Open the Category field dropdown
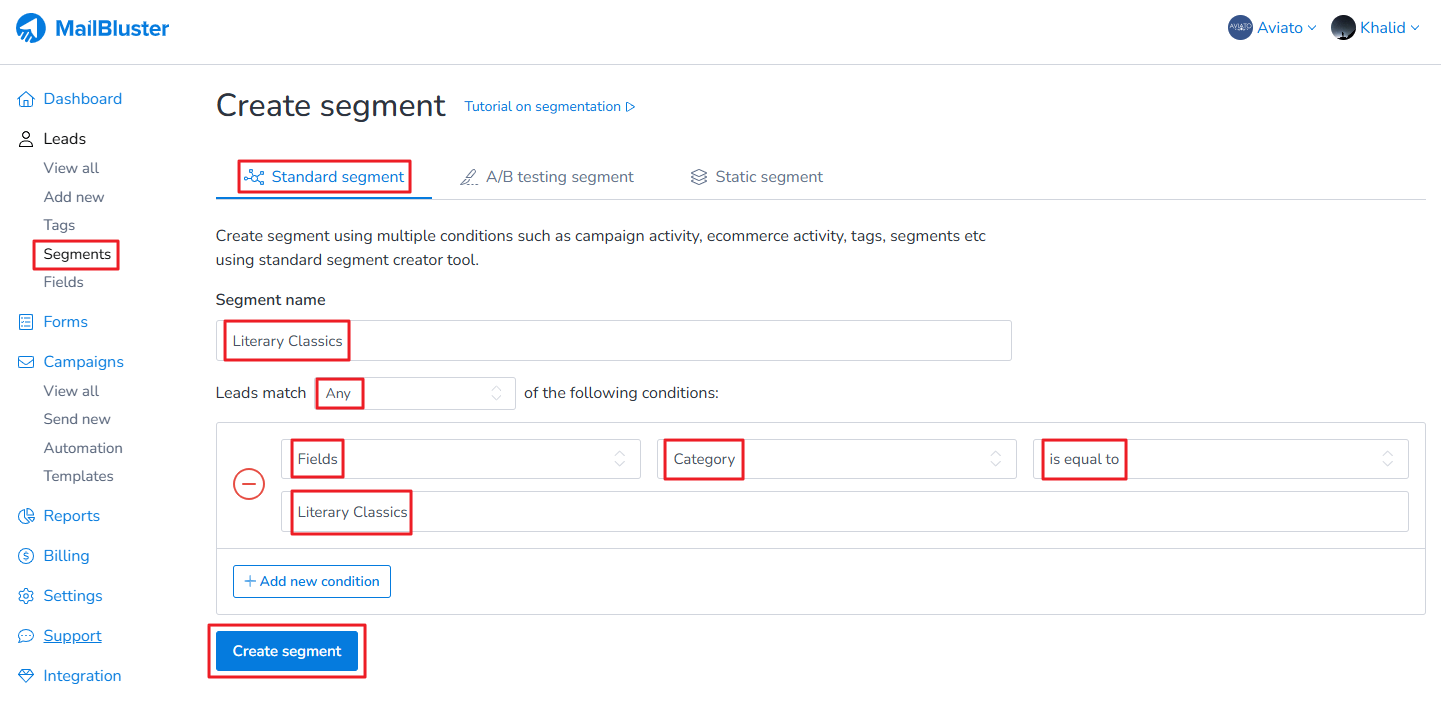 (836, 459)
